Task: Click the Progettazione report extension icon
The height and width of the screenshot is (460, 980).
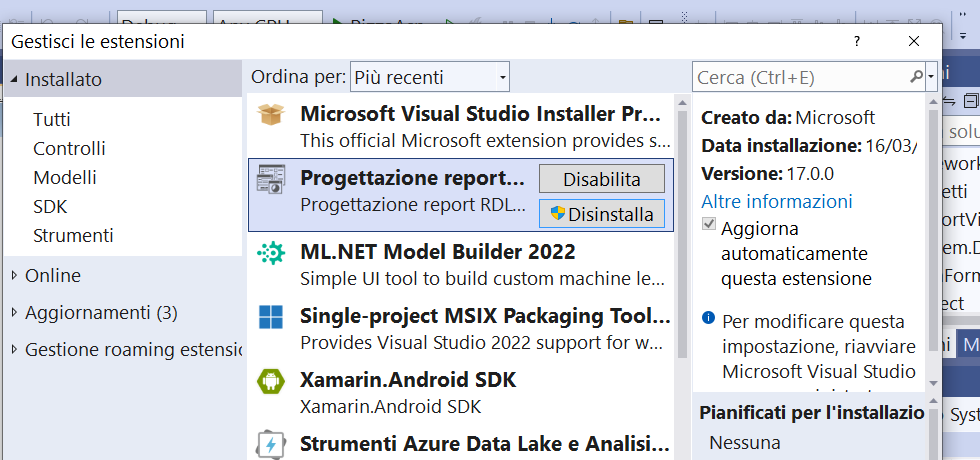Action: tap(271, 179)
